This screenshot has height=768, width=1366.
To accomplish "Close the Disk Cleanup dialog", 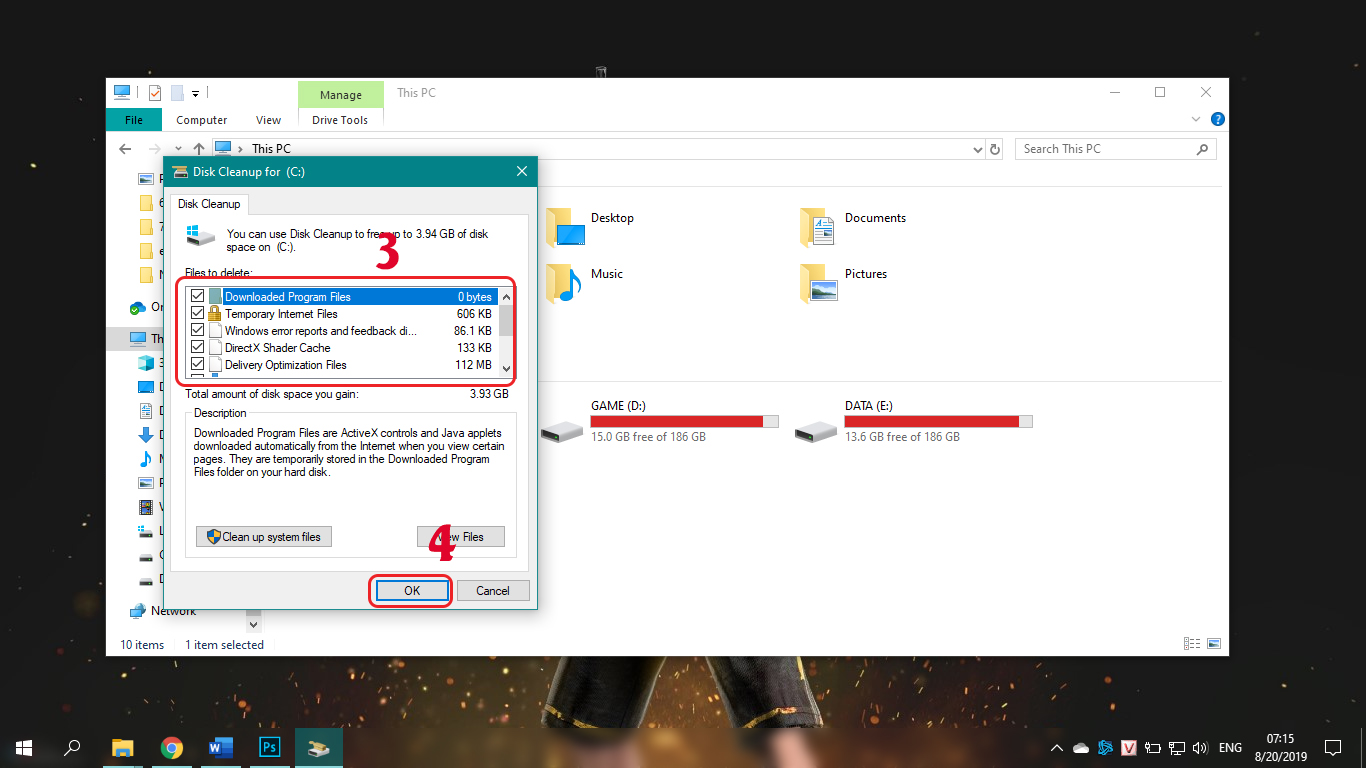I will (x=521, y=171).
